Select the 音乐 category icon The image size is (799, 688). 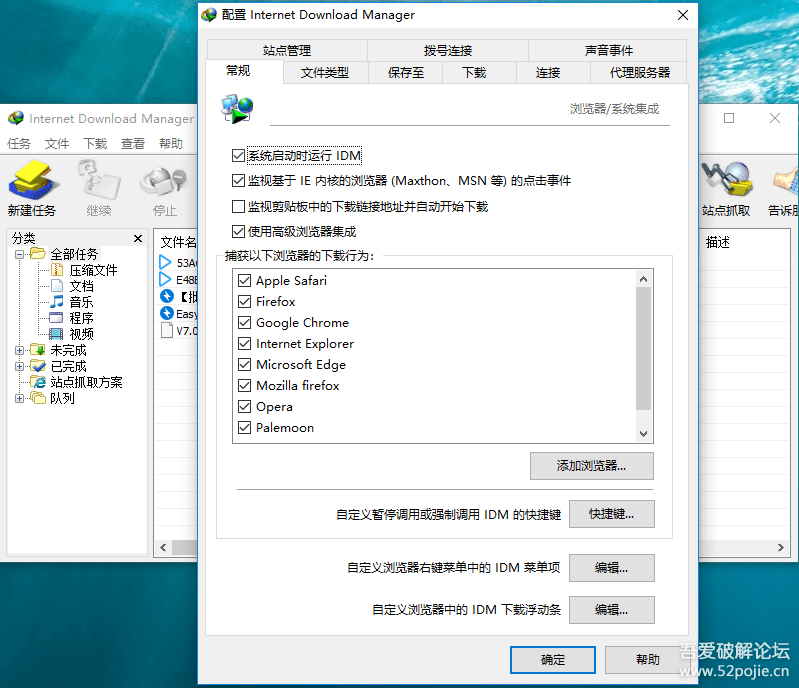point(57,302)
